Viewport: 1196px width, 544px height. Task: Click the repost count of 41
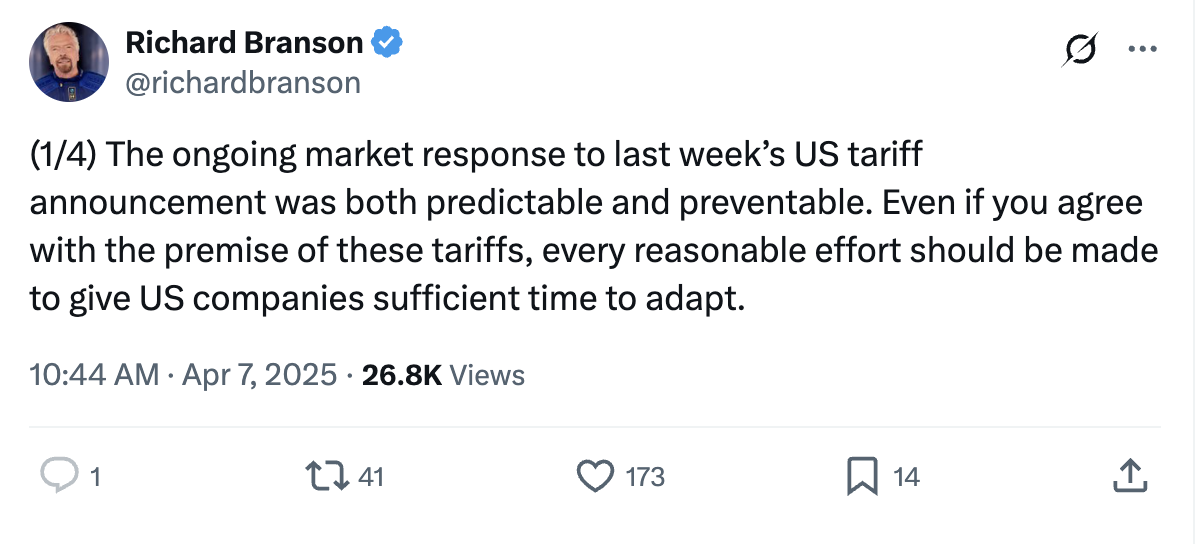[371, 478]
